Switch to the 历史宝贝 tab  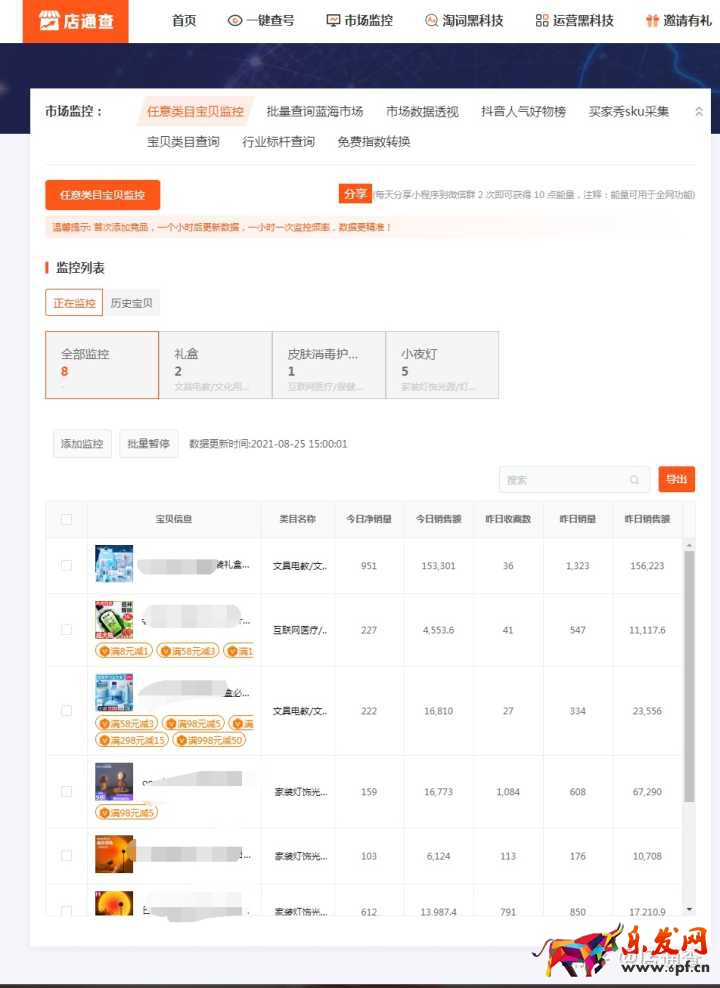tap(132, 303)
